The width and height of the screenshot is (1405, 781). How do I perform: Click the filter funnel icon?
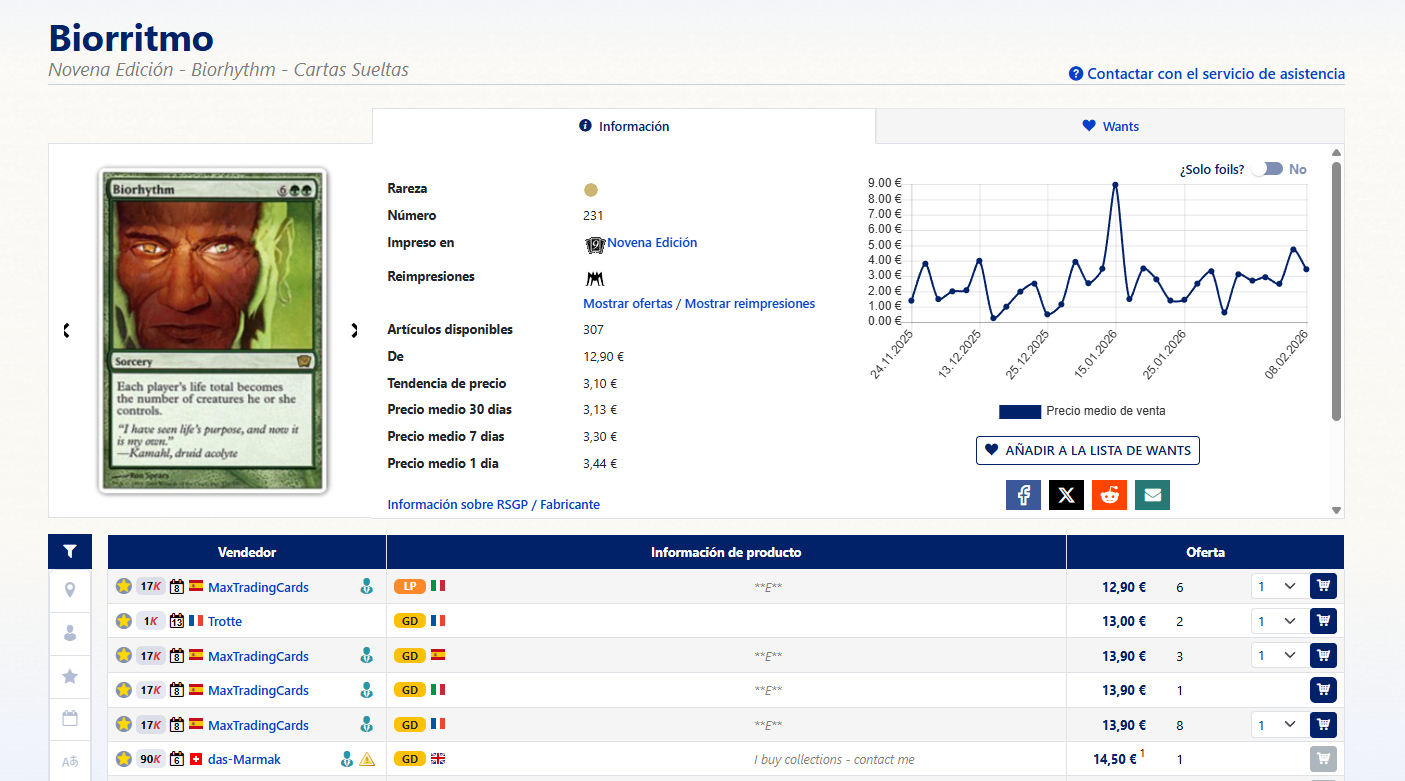[70, 551]
